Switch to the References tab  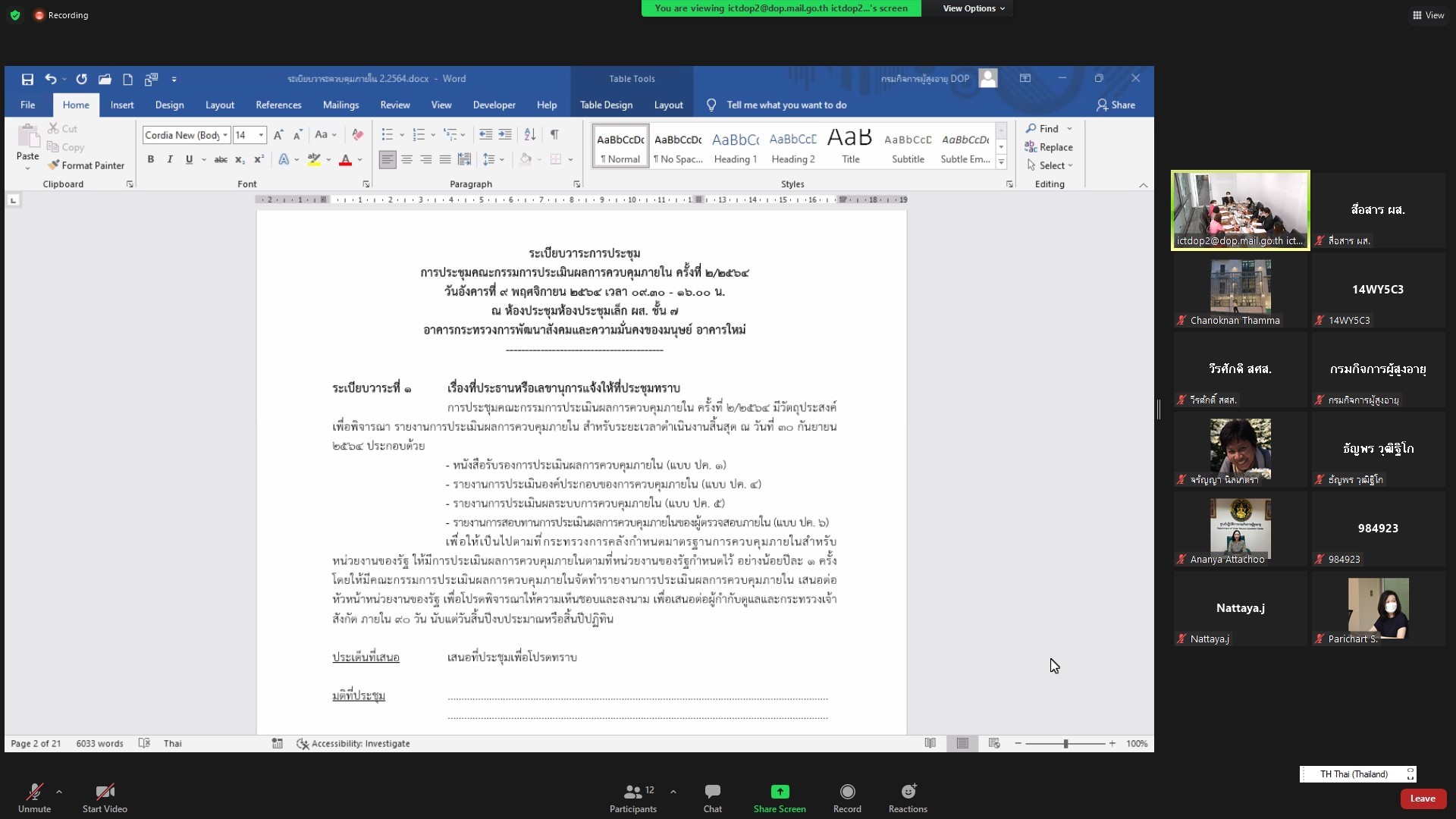click(x=278, y=105)
